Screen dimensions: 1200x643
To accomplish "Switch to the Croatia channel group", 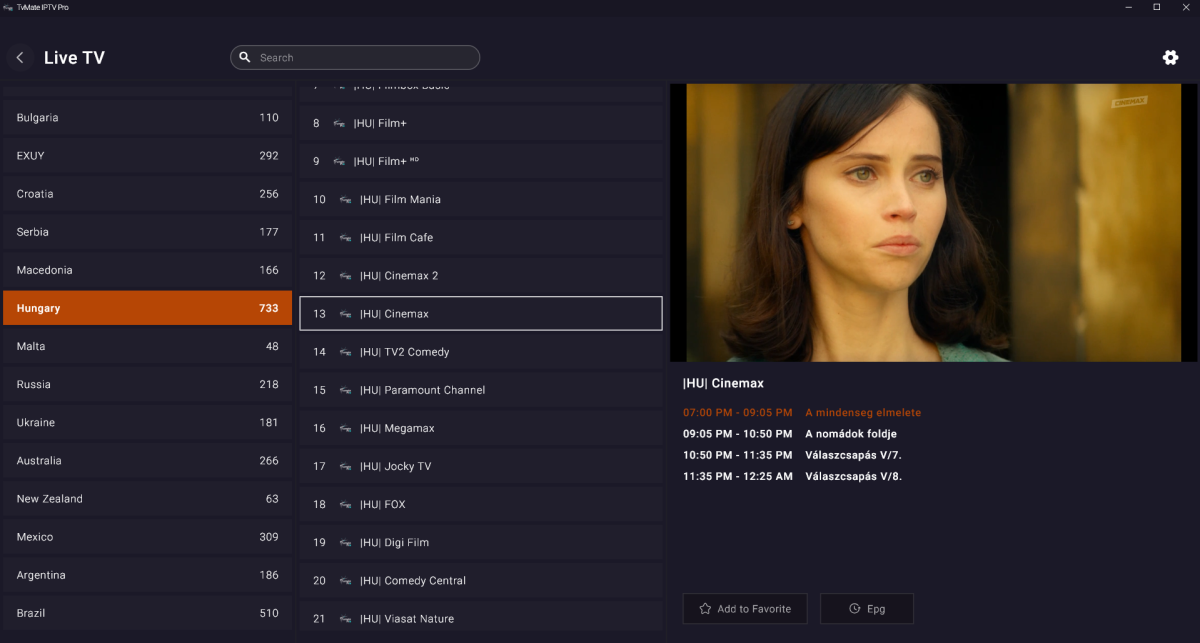I will pos(147,194).
